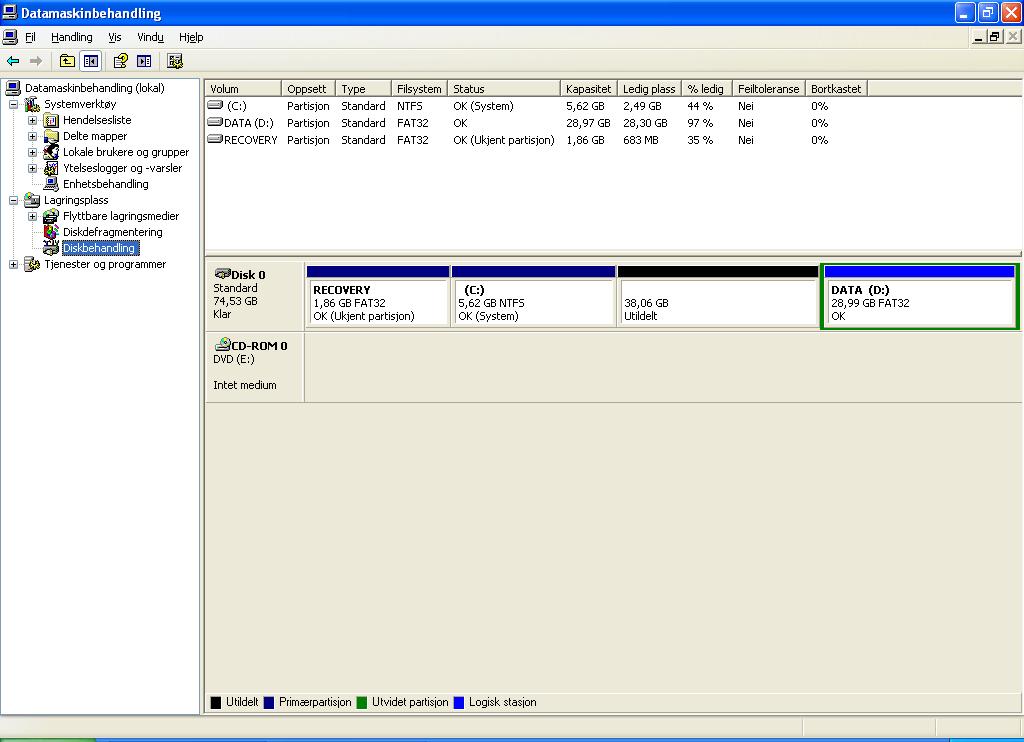Open the Vis menu
Viewport: 1024px width, 742px height.
(115, 37)
